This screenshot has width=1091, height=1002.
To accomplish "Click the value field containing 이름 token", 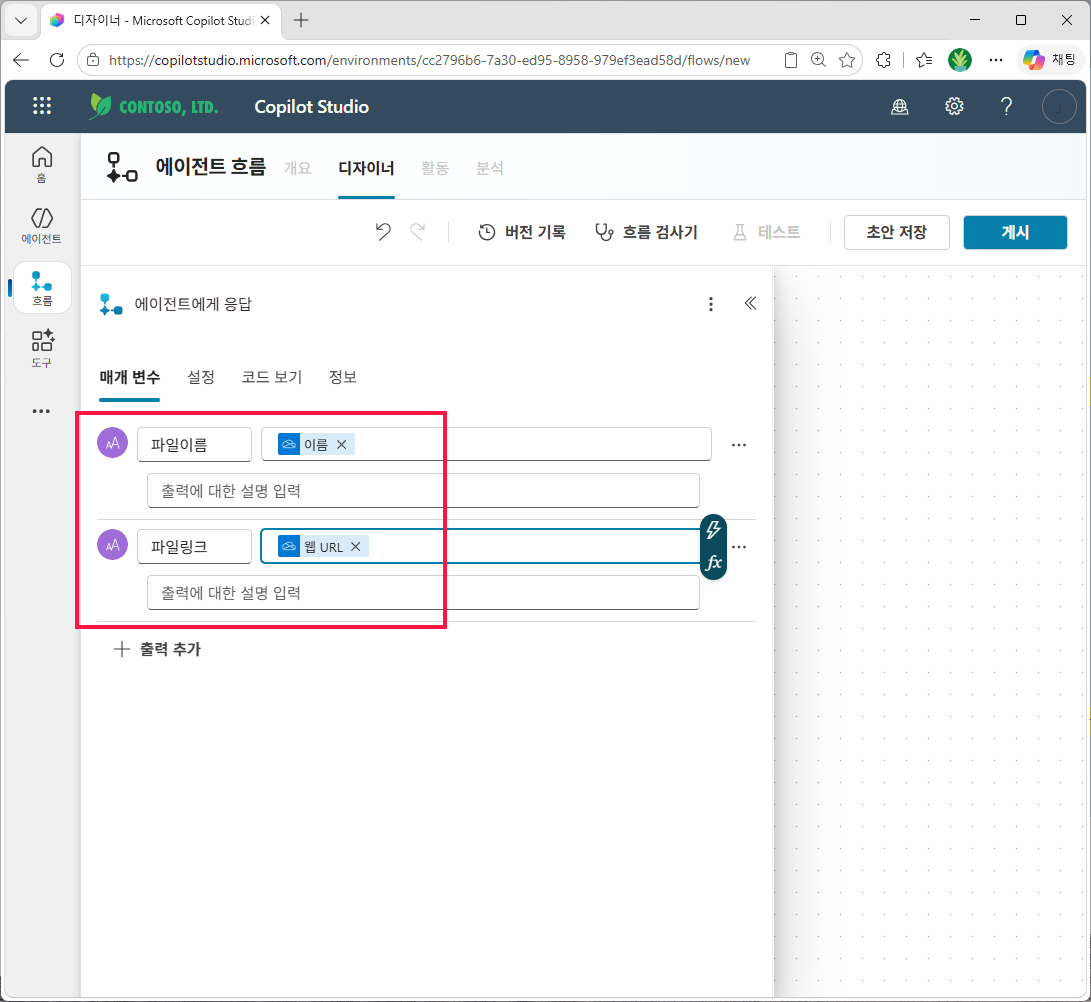I will [486, 445].
